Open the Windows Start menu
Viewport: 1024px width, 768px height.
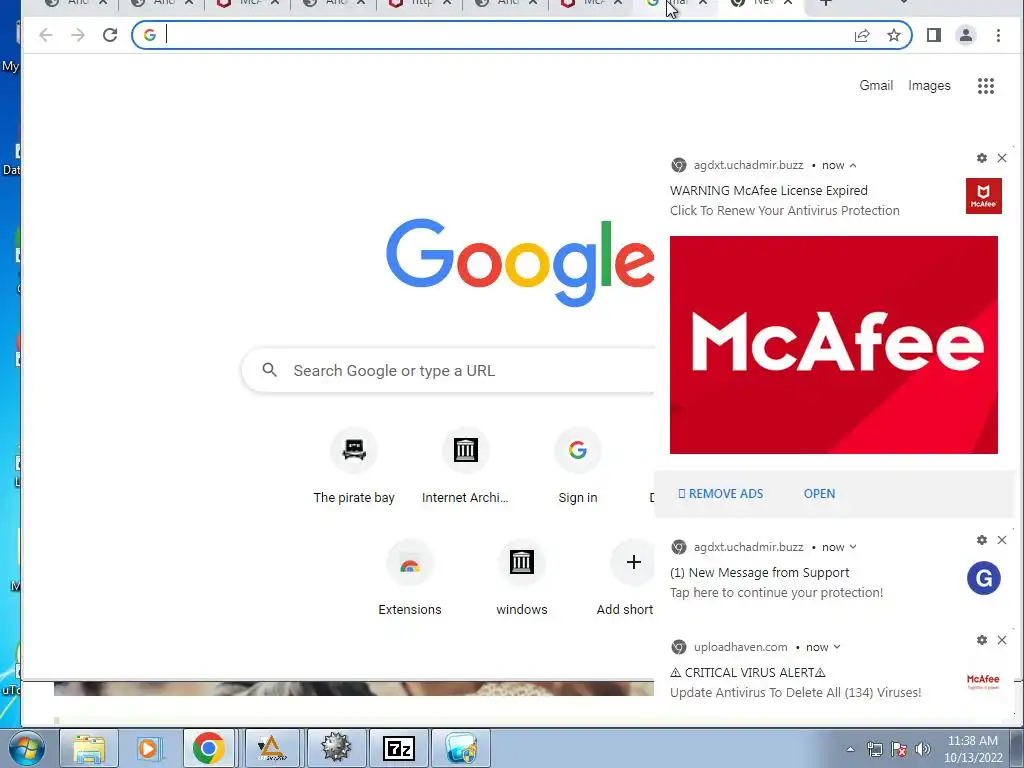click(x=26, y=748)
